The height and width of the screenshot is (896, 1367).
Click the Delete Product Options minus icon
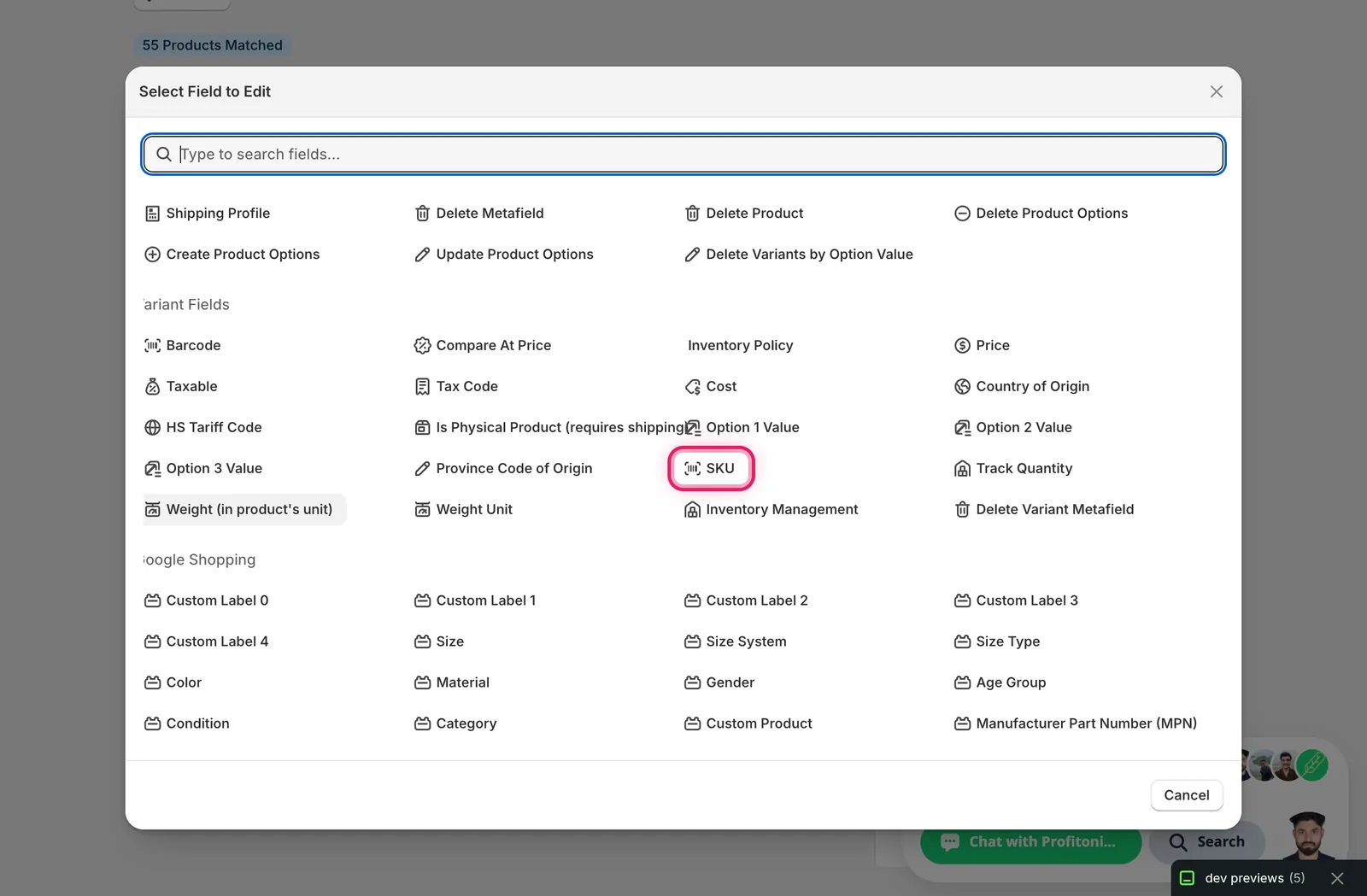pos(962,214)
